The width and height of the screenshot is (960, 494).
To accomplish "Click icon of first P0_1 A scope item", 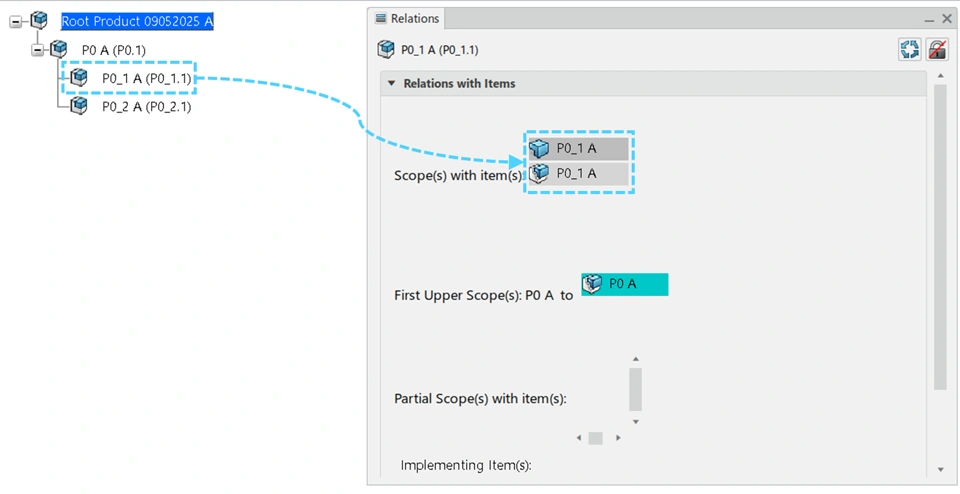I will [540, 149].
